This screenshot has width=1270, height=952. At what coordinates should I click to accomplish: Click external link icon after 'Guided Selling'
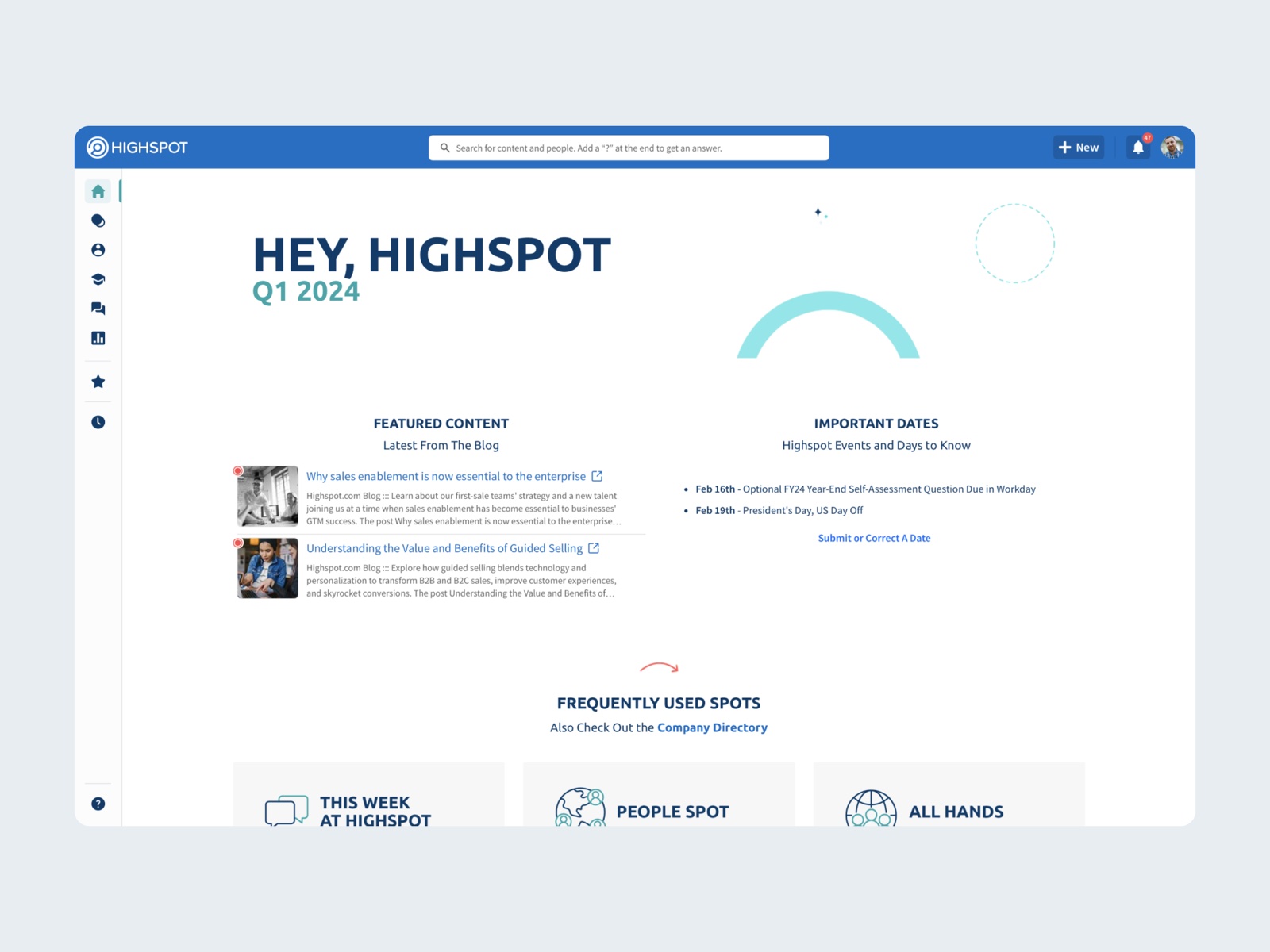point(594,548)
